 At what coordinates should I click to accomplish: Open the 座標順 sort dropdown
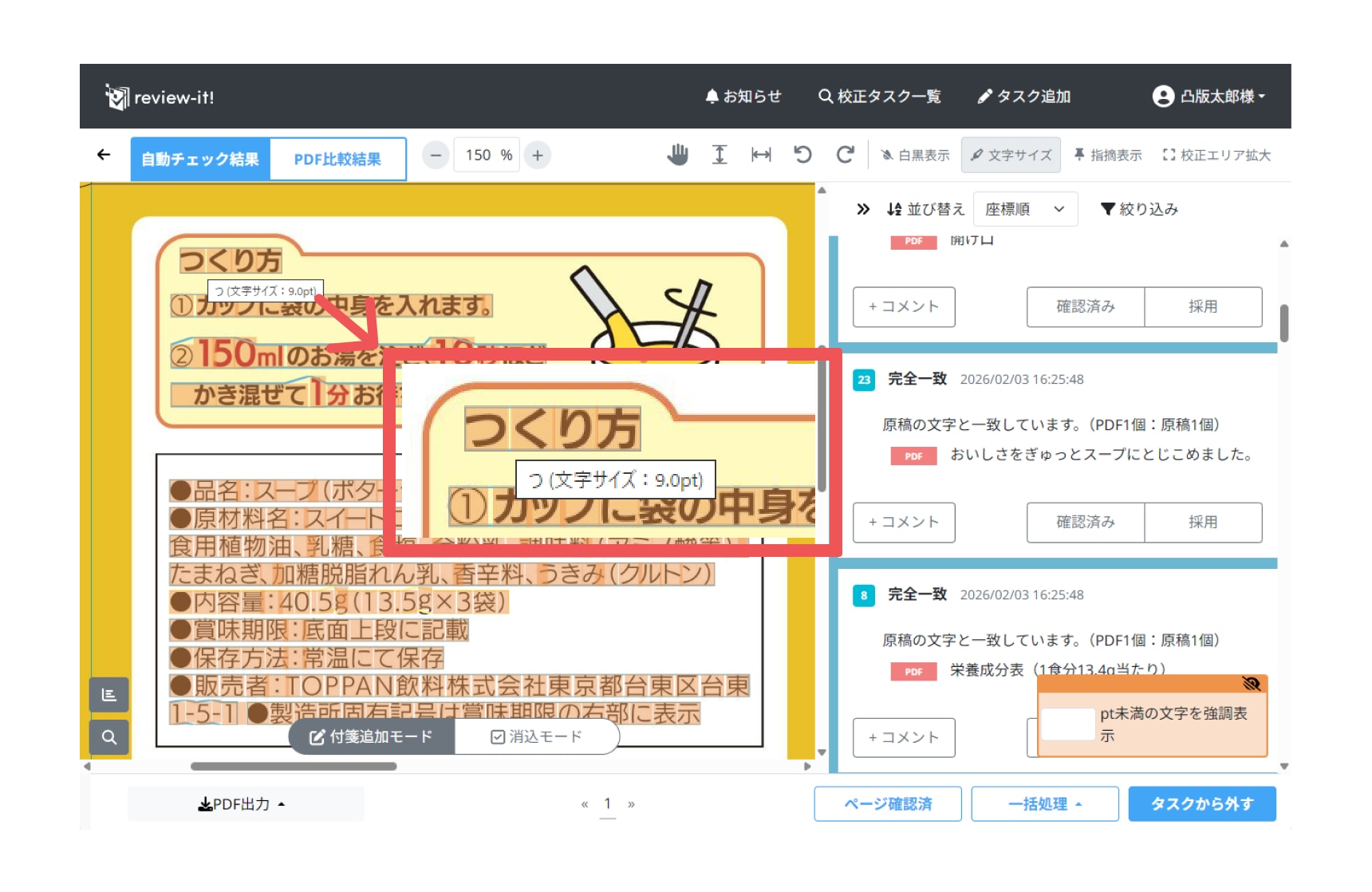(x=1025, y=209)
